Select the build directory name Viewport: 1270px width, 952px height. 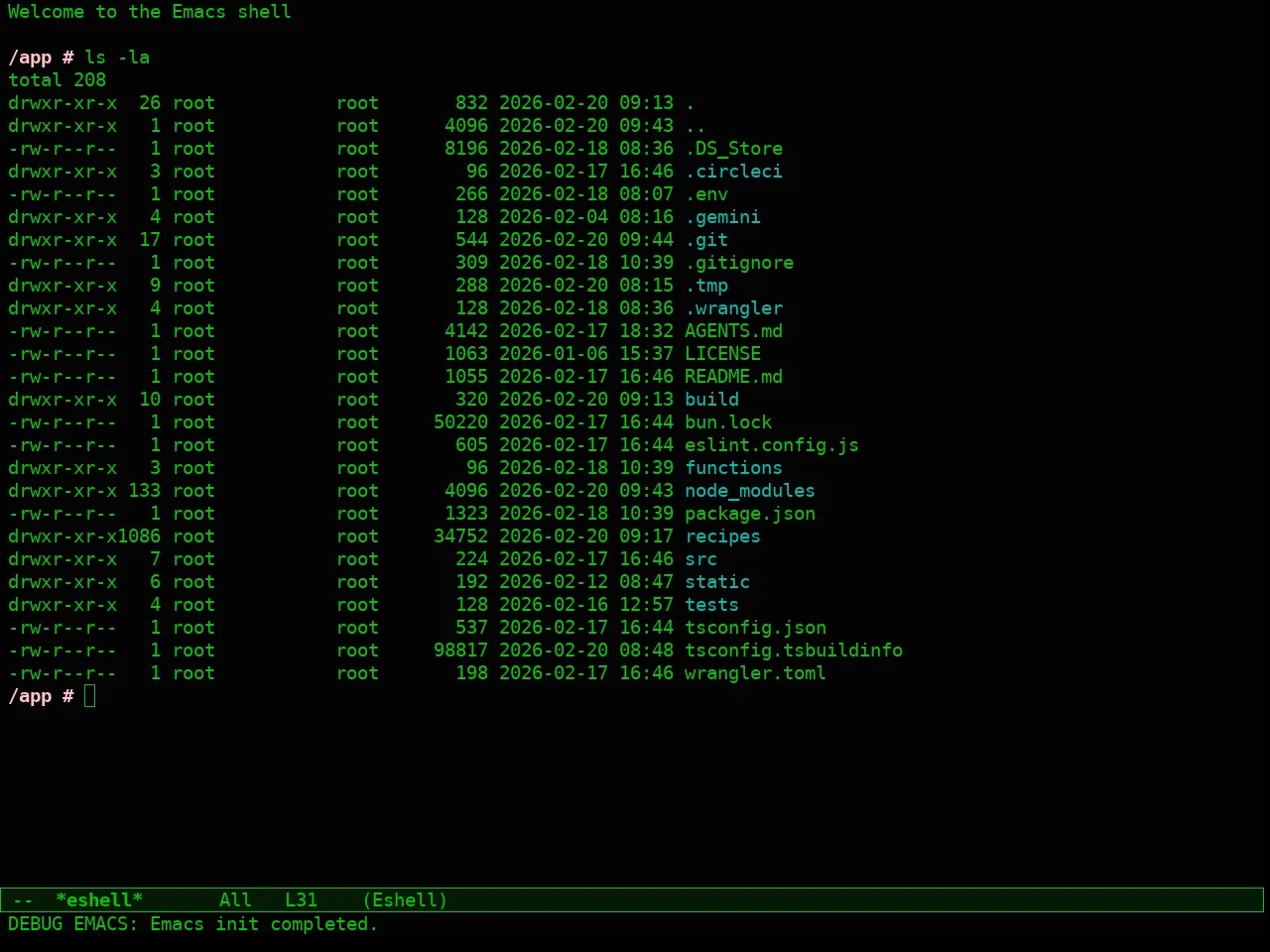point(711,400)
